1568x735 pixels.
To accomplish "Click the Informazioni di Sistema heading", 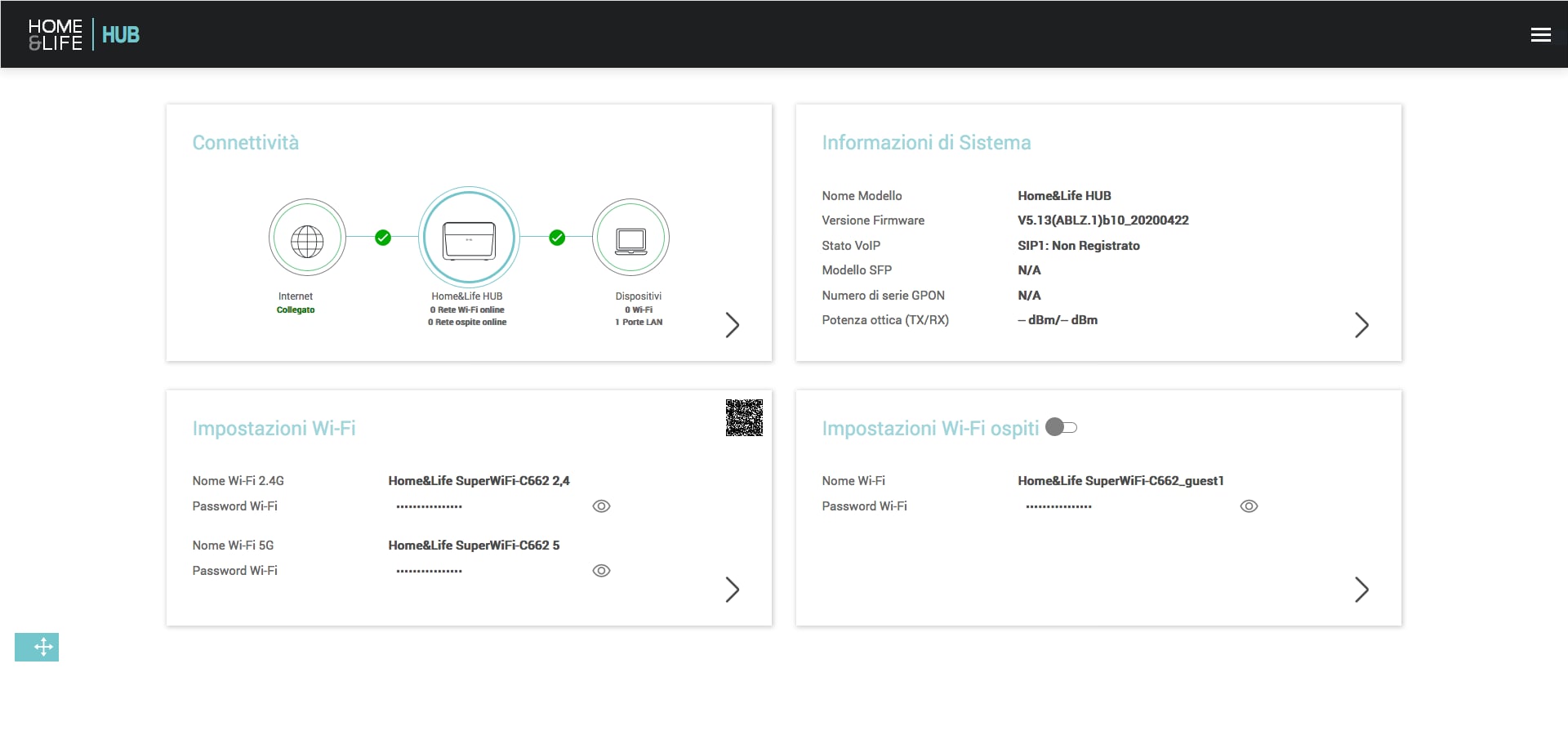I will point(926,143).
